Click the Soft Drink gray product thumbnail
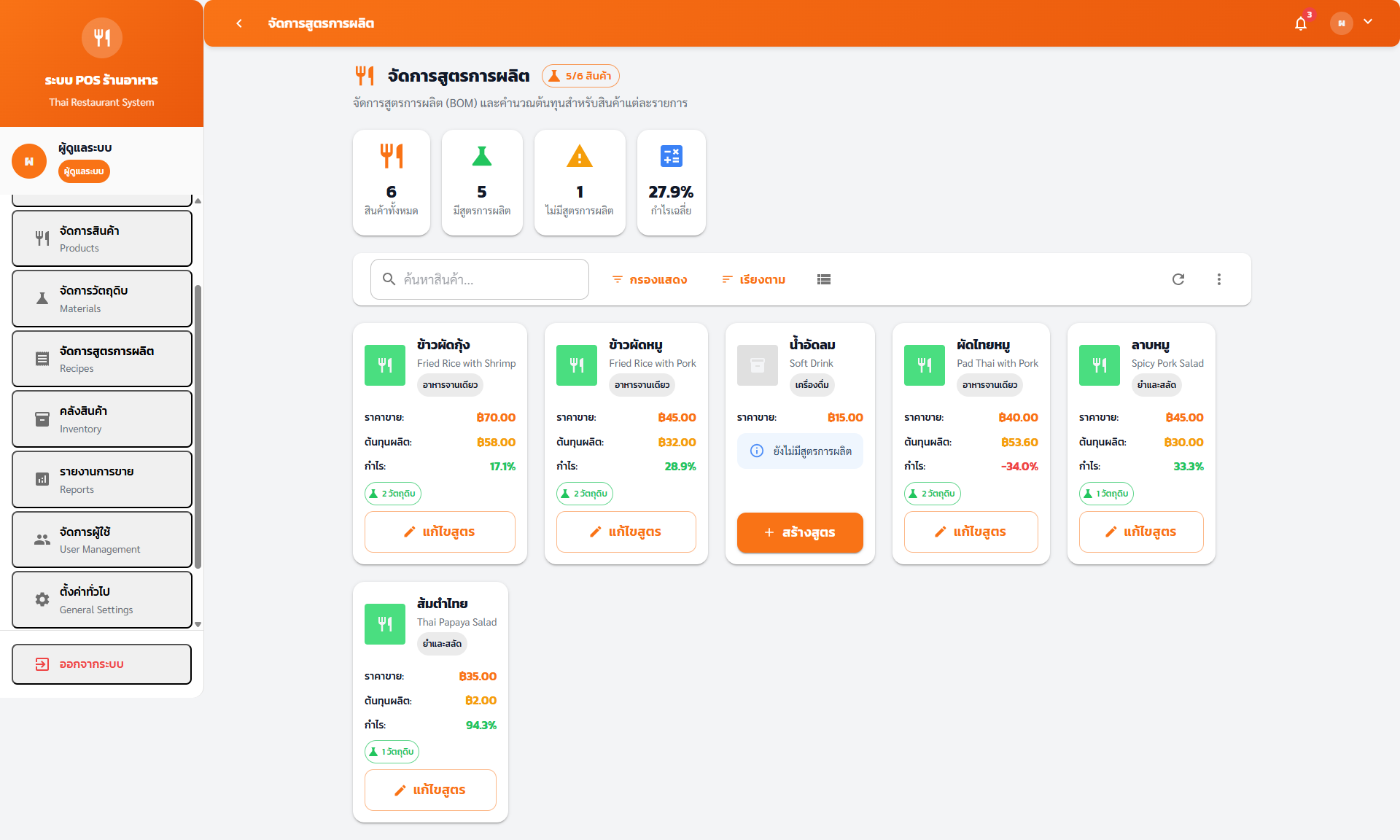The width and height of the screenshot is (1400, 840). click(x=758, y=365)
